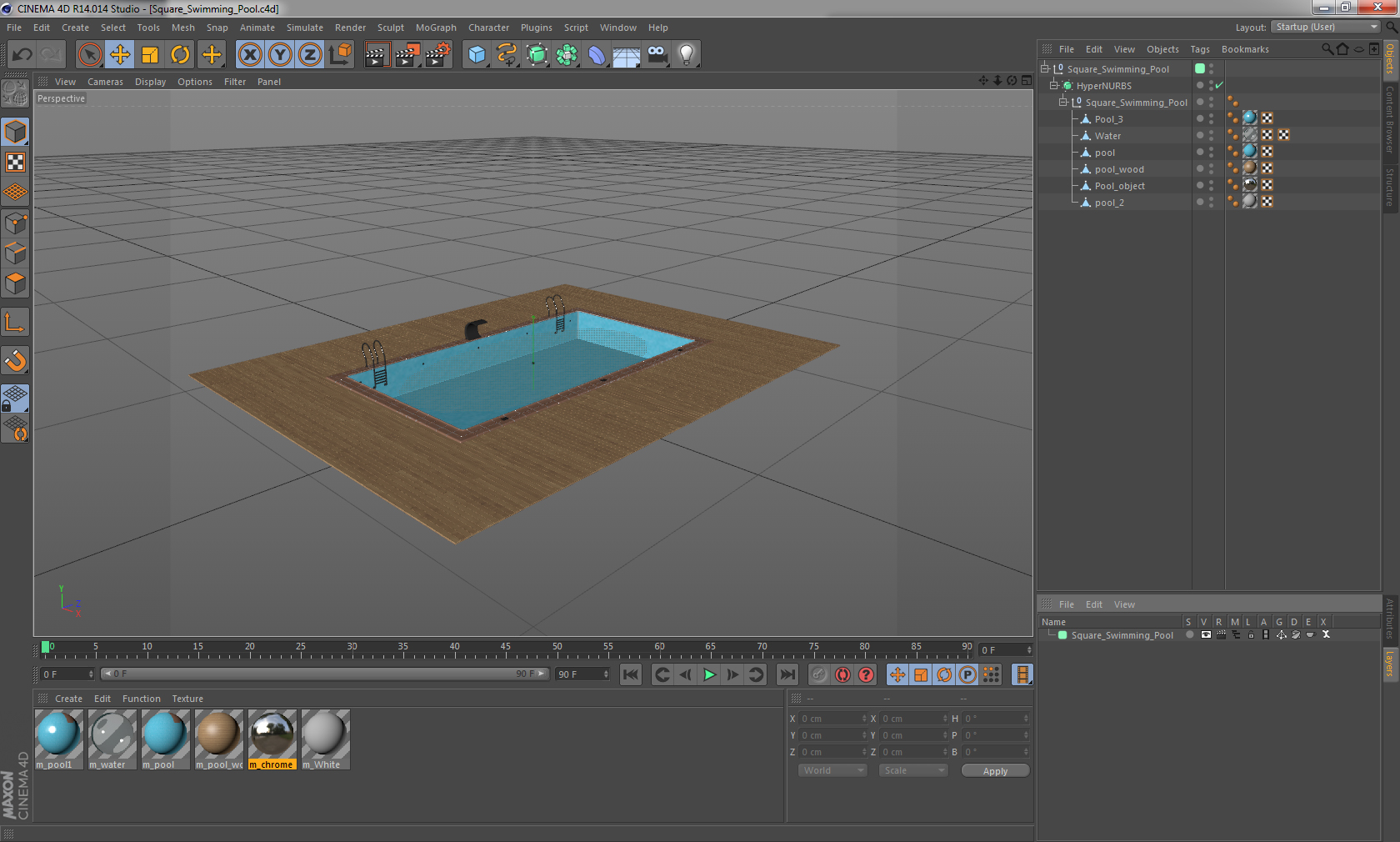Toggle Z axis lock
Screen dimensions: 1400x842
click(x=310, y=55)
